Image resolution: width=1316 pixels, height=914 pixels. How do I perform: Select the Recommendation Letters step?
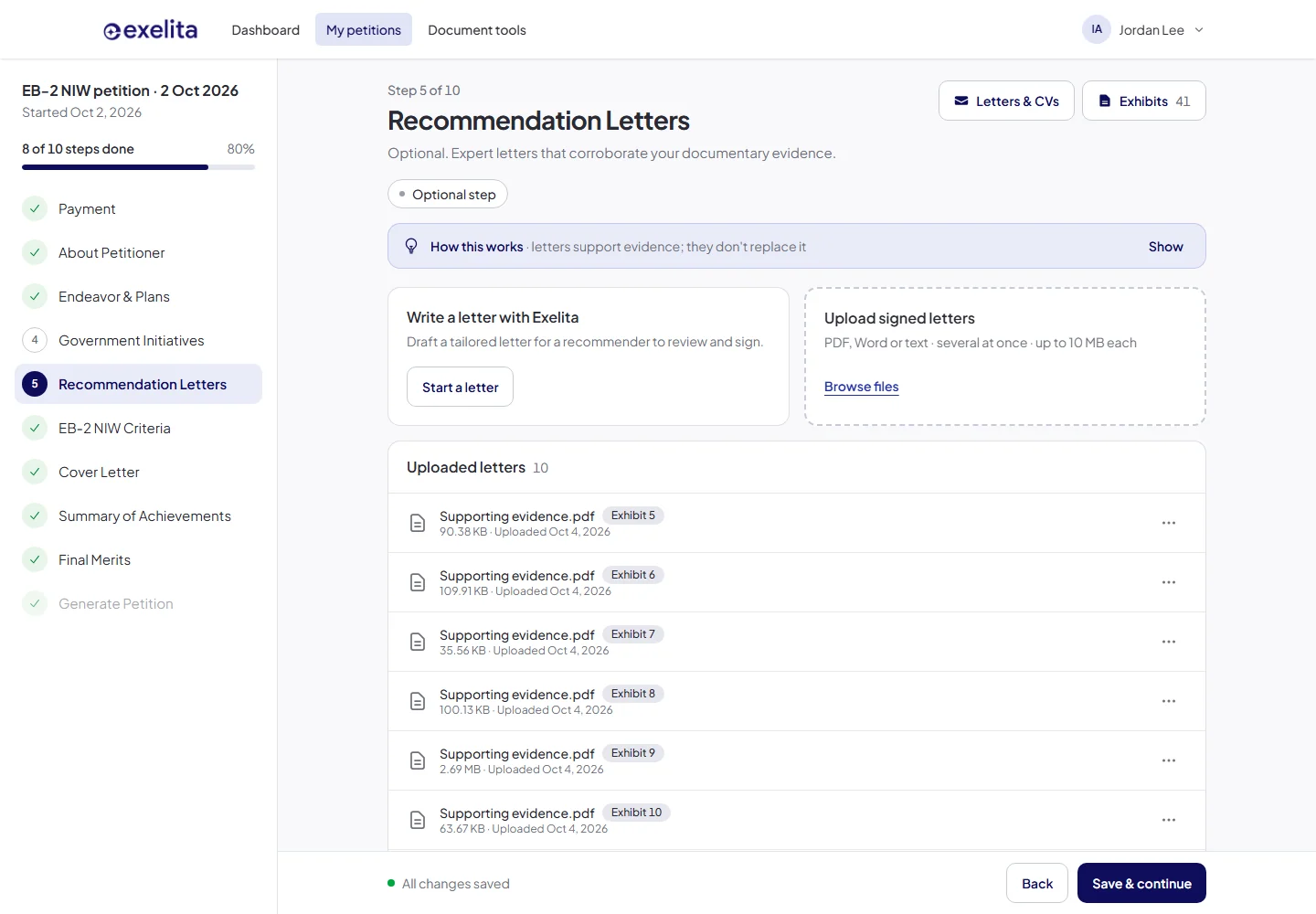(x=138, y=385)
